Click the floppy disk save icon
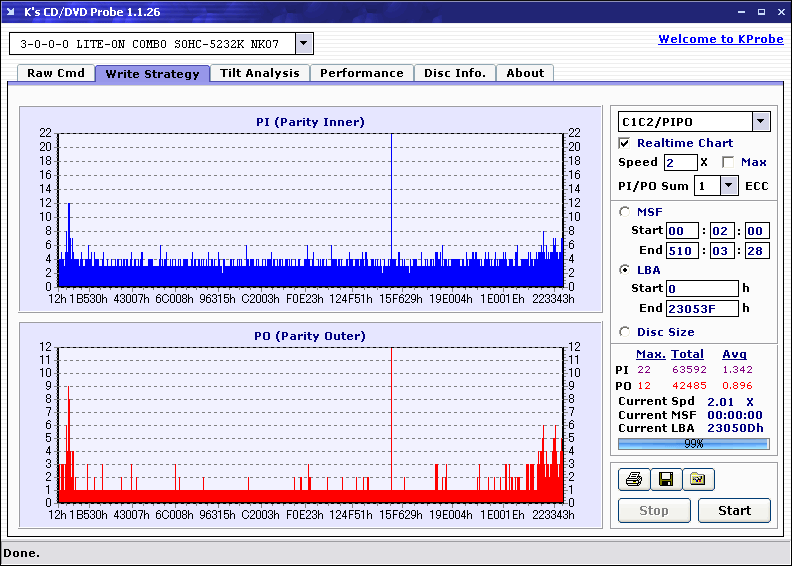Viewport: 792px width, 566px height. click(x=665, y=480)
